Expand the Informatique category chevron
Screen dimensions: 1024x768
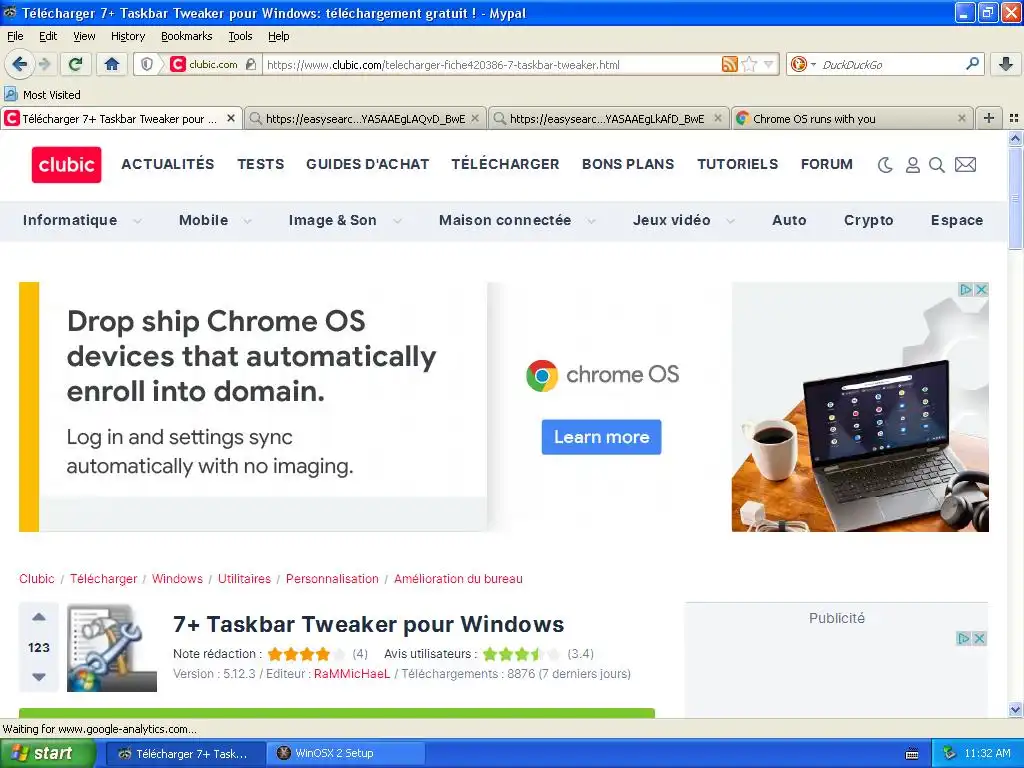pos(137,221)
